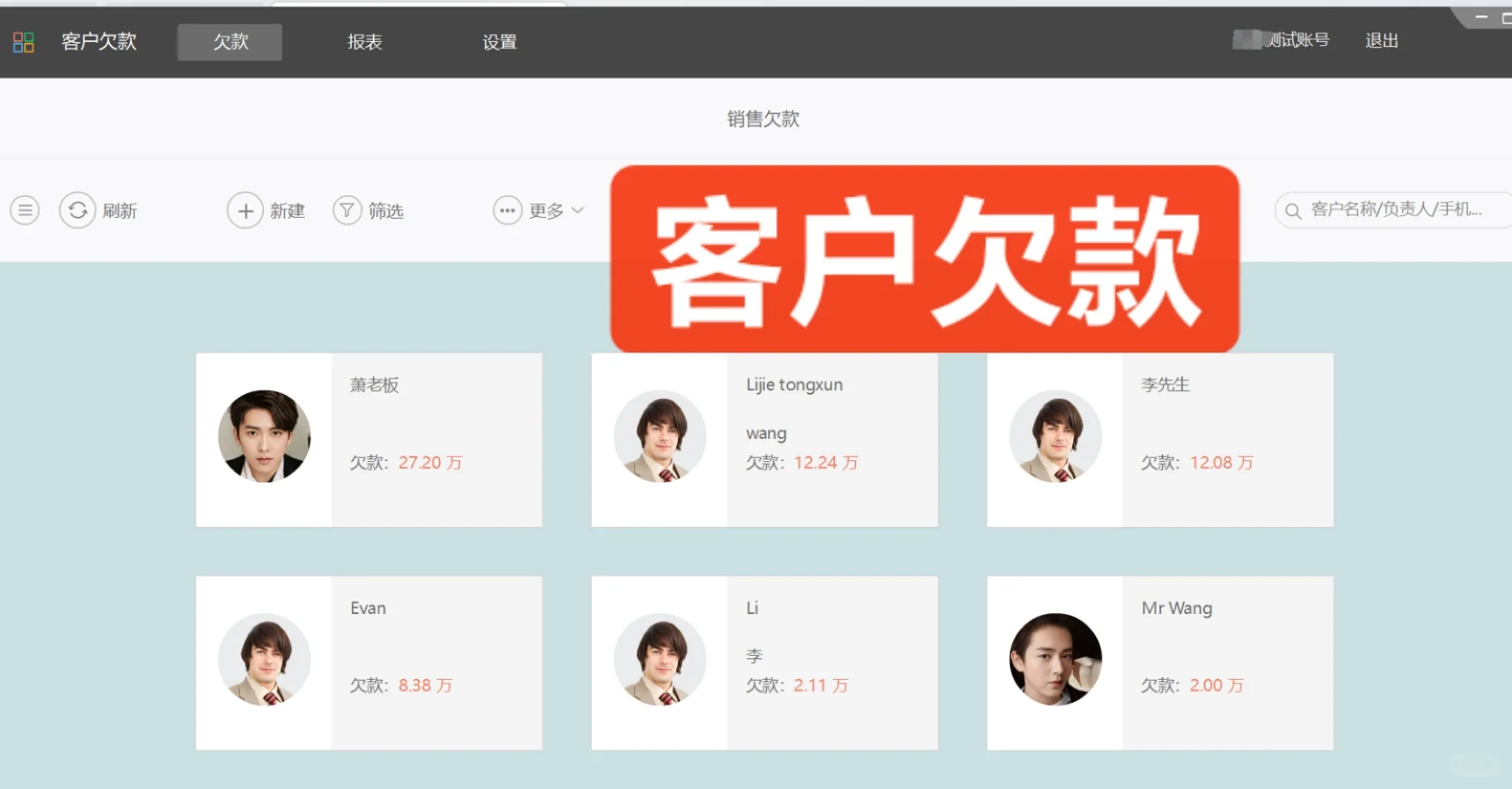This screenshot has height=789, width=1512.
Task: Select the 欠款 tab
Action: coord(228,41)
